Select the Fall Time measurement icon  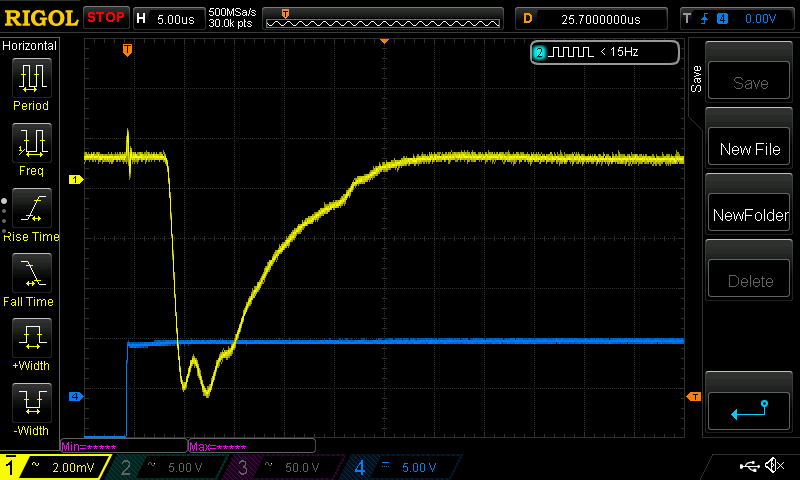point(32,273)
